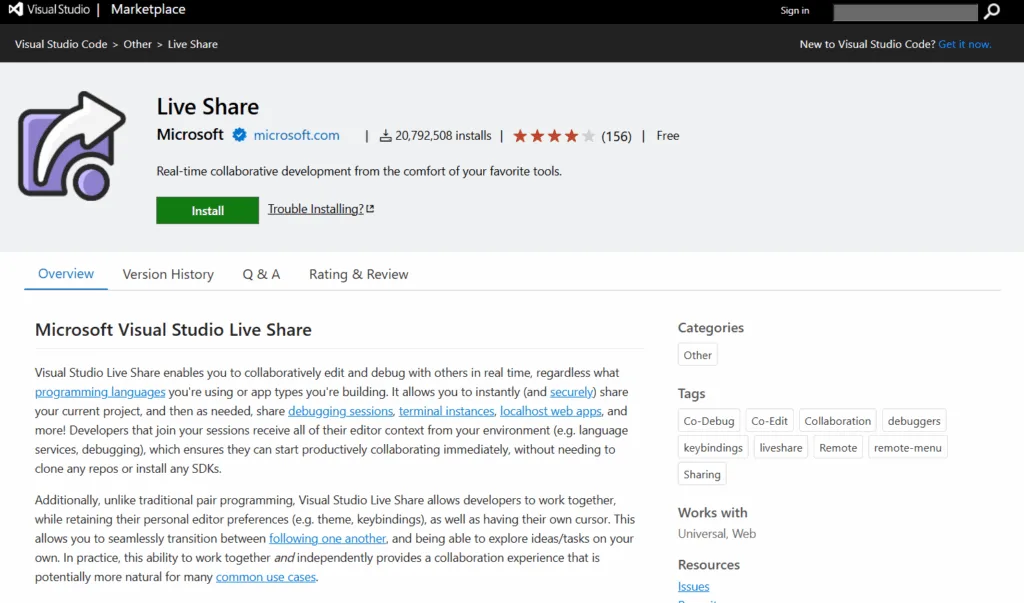Click the 20,792,508 installs text

coord(443,136)
